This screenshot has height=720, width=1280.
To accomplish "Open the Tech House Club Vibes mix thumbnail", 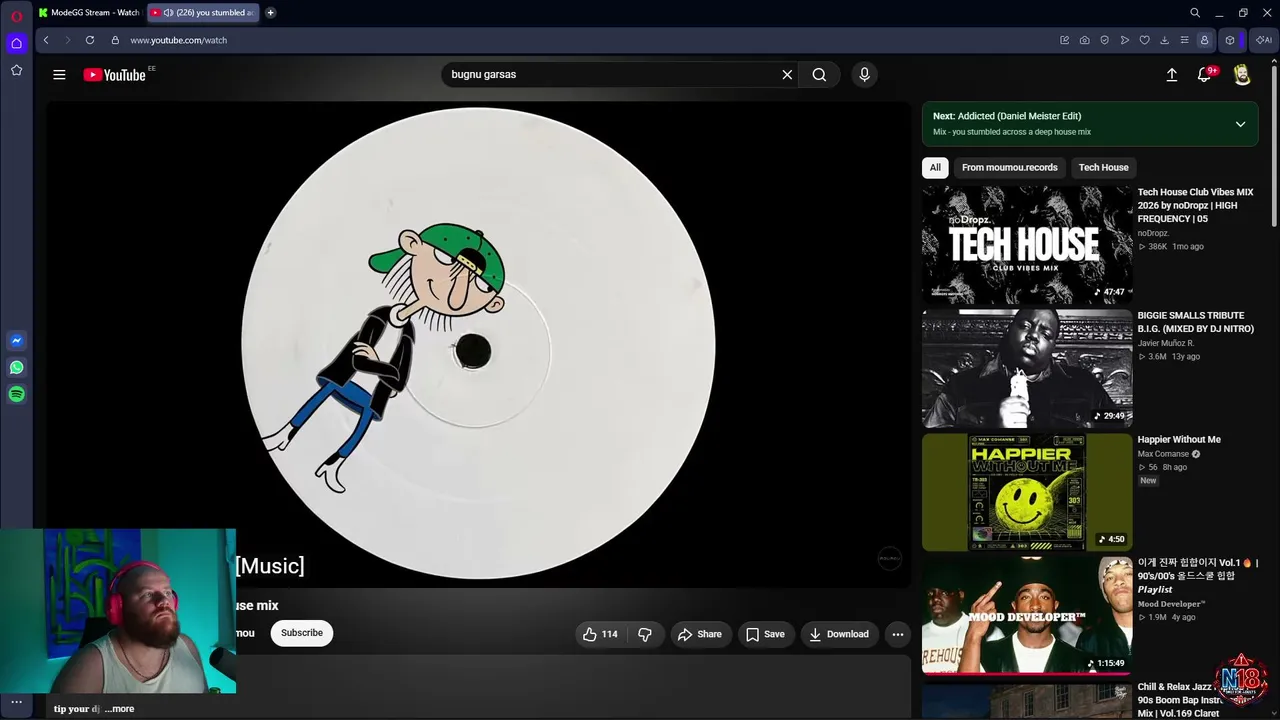I will [x=1027, y=245].
